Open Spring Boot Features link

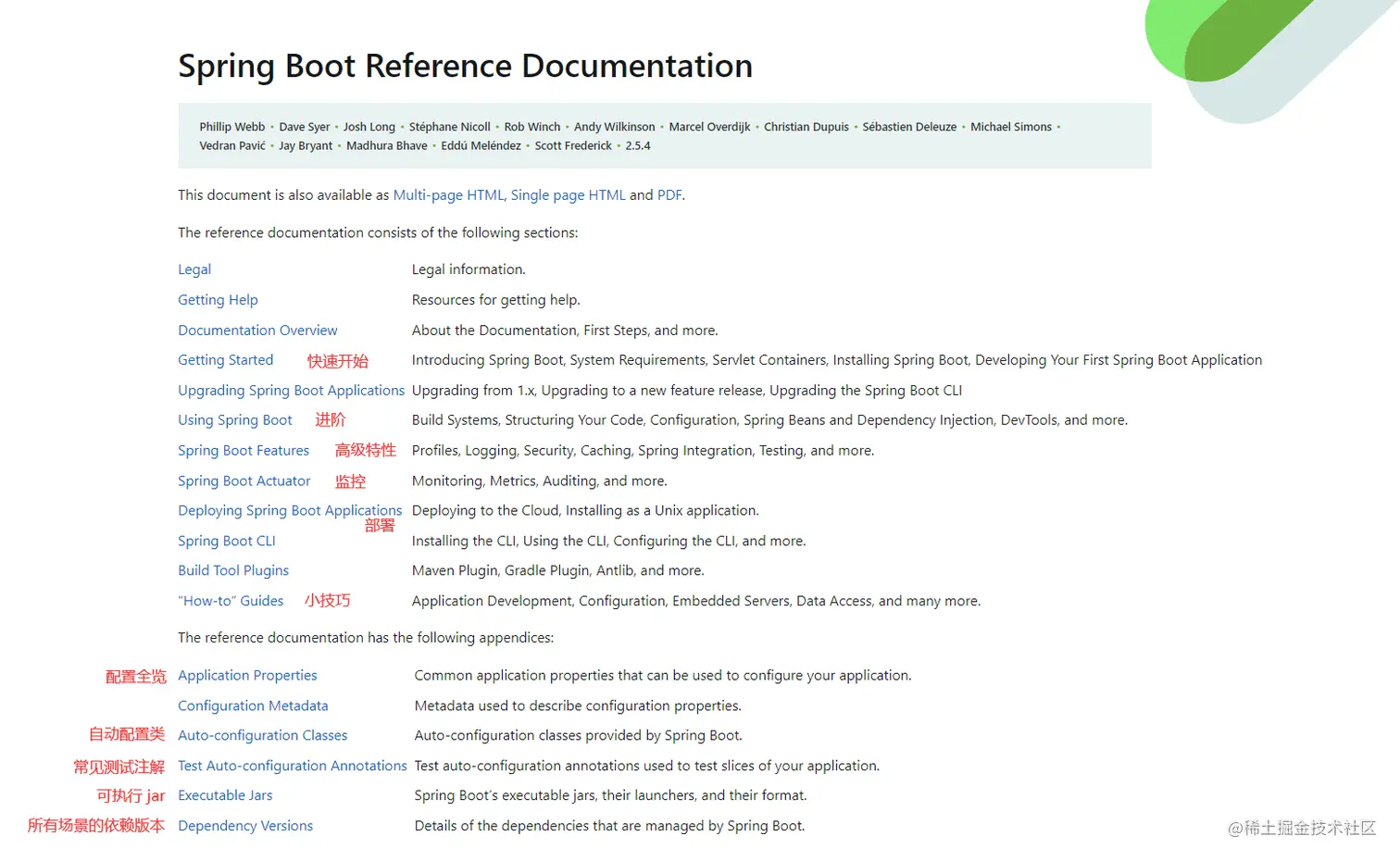244,451
